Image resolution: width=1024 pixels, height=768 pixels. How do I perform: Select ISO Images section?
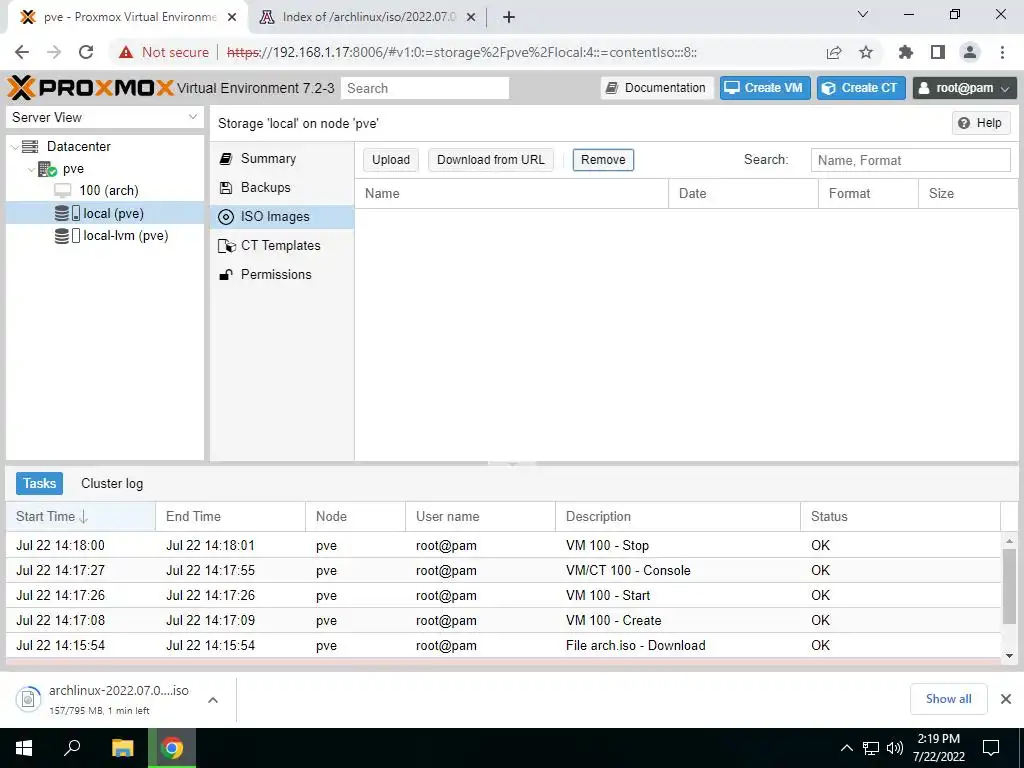[282, 217]
